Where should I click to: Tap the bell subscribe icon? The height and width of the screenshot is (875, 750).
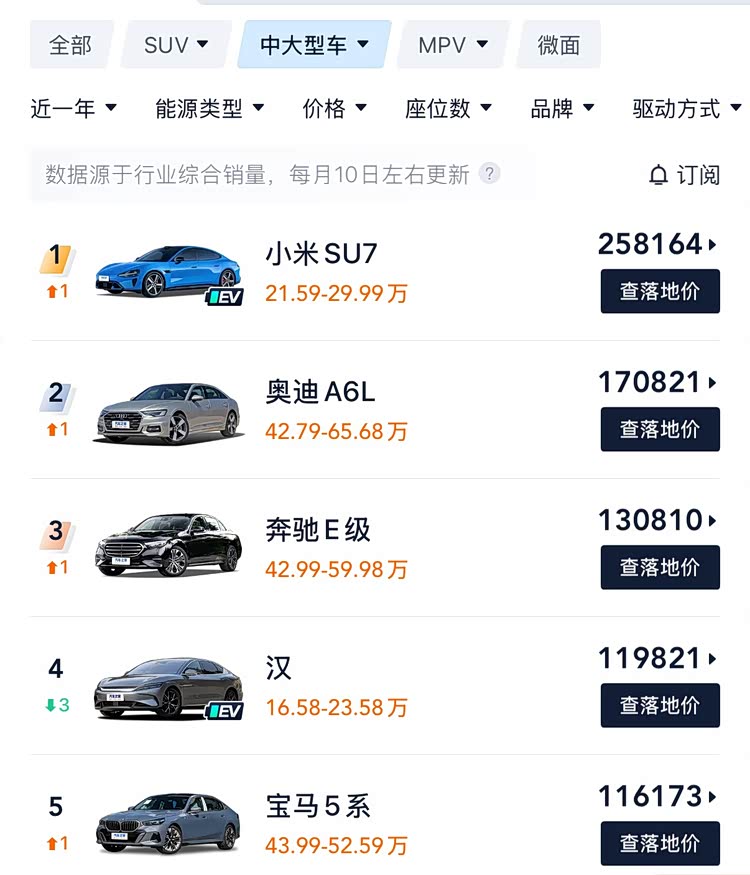(658, 176)
